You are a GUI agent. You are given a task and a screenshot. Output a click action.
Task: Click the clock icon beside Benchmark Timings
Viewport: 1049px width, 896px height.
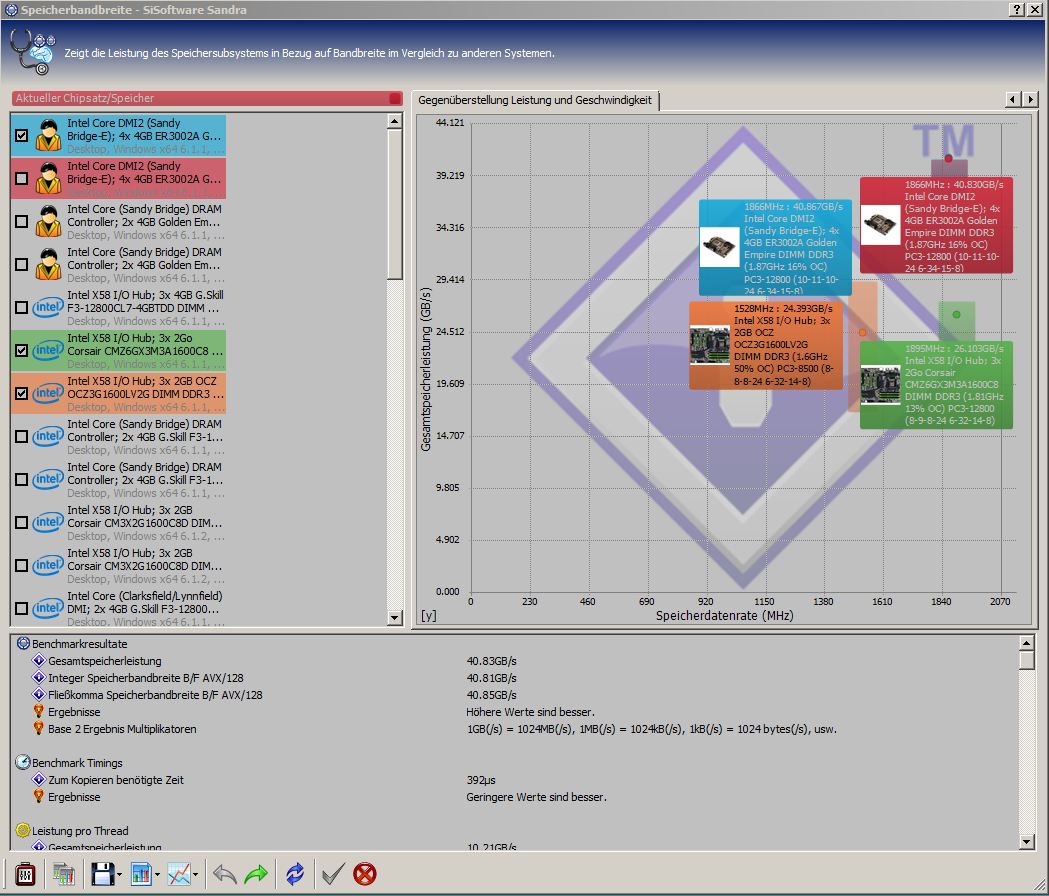coord(23,762)
